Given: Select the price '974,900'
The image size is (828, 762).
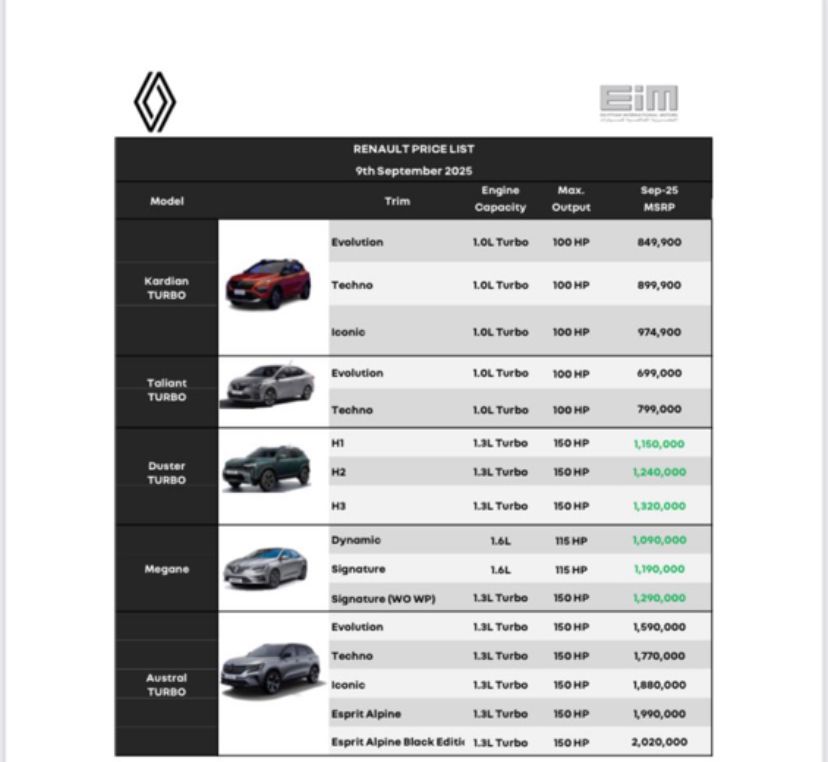Looking at the screenshot, I should 659,332.
